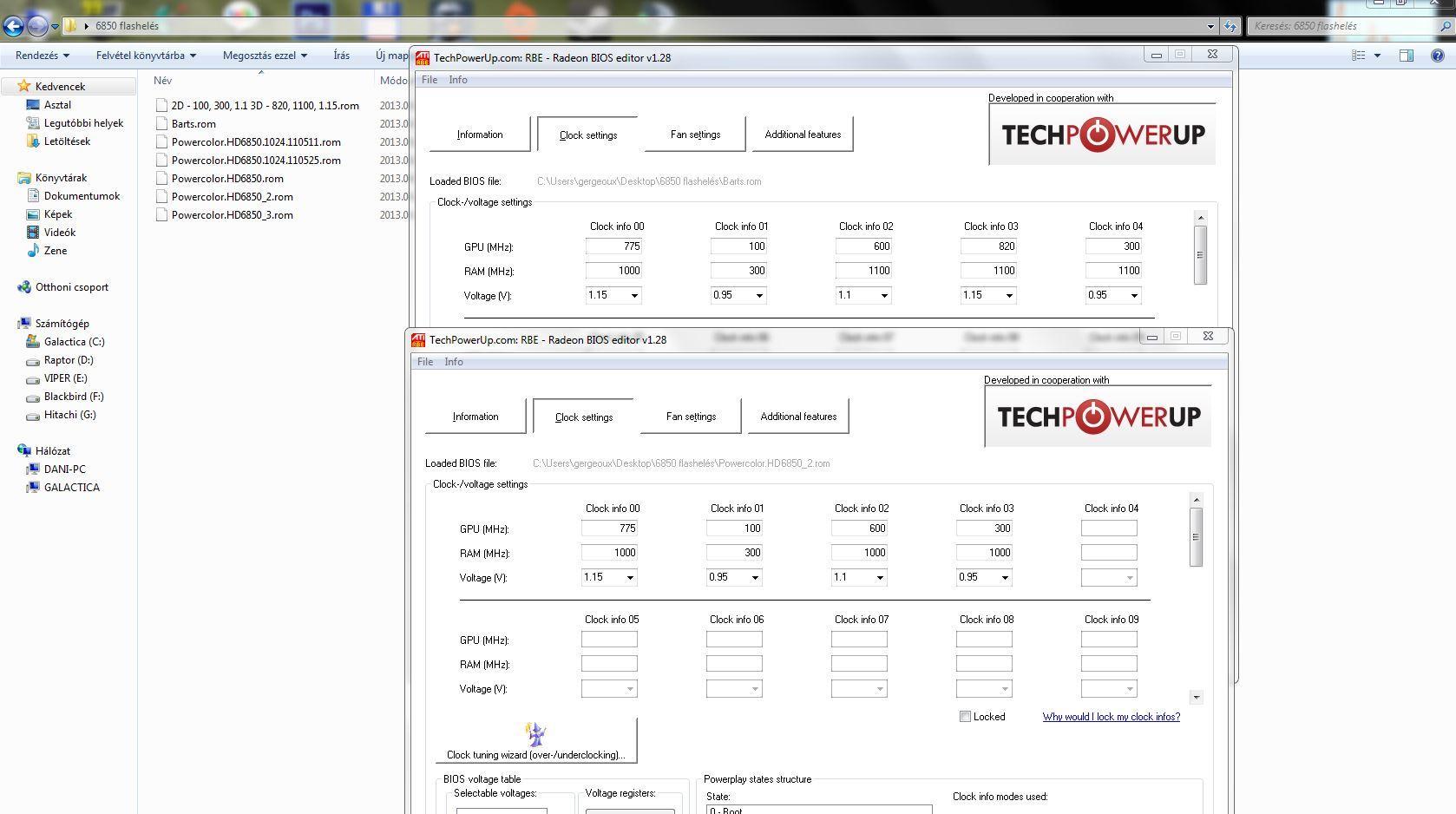Click the search magnifier icon in Explorer
1456x814 pixels.
pyautogui.click(x=1445, y=26)
